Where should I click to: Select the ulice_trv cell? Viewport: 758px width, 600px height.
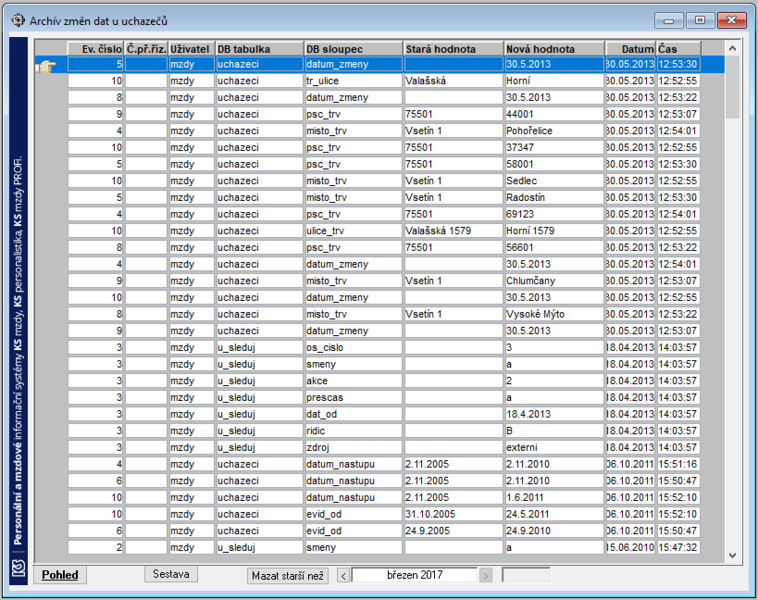click(x=353, y=231)
